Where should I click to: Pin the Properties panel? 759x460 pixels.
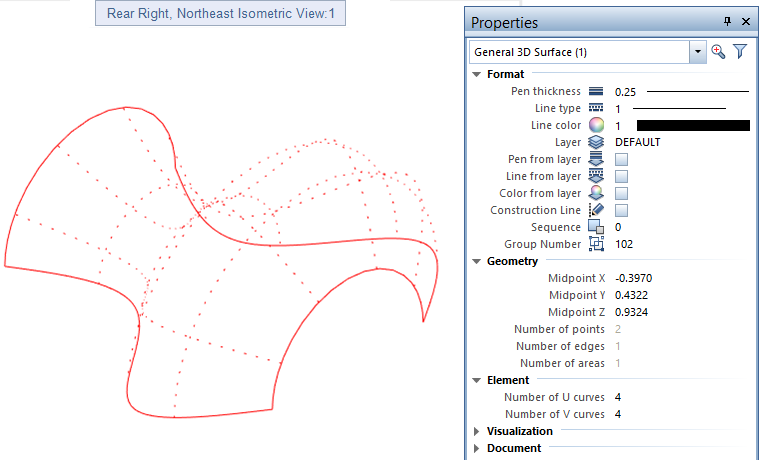click(x=727, y=22)
